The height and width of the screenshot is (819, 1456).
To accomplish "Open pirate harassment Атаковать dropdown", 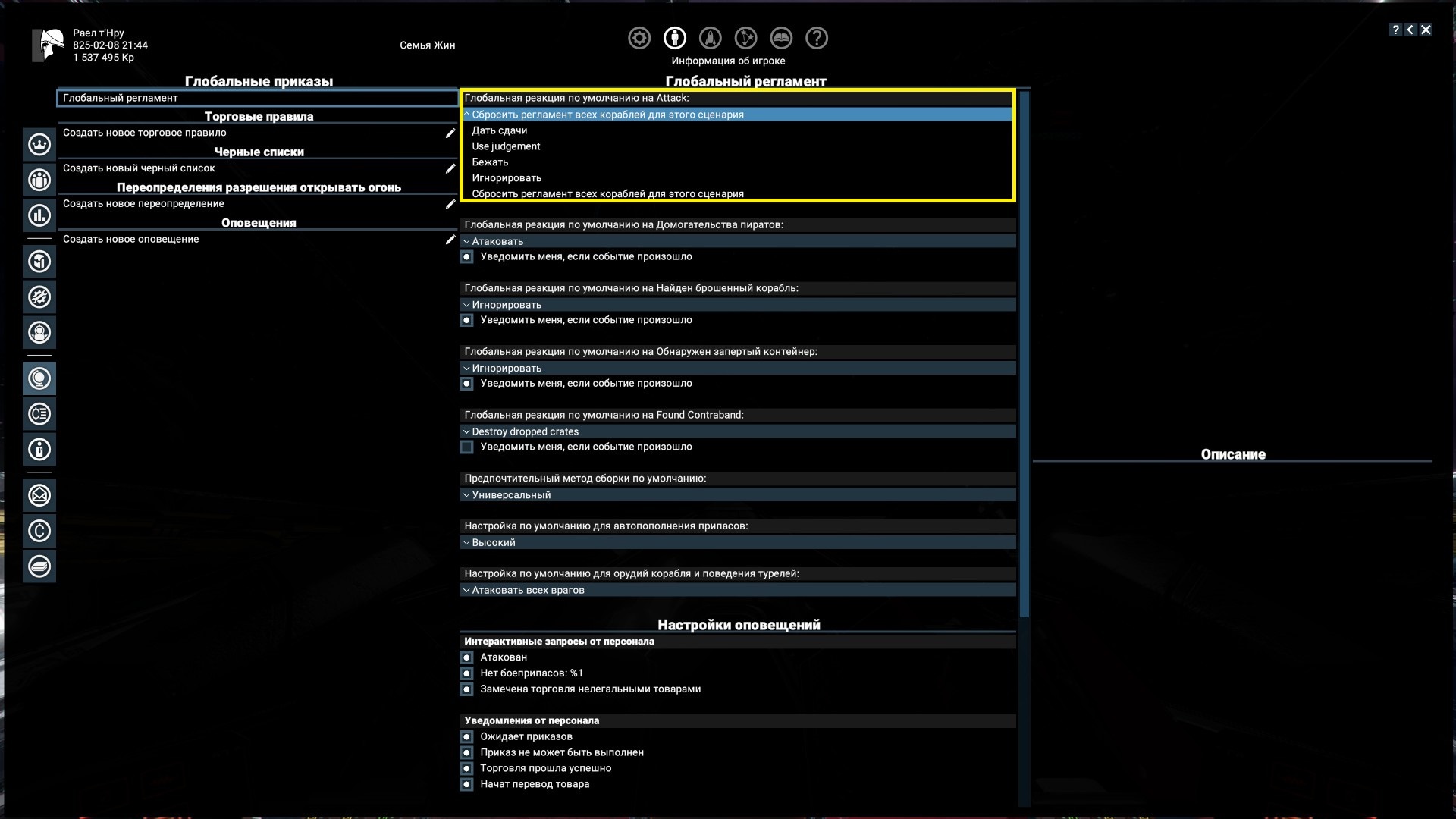I will click(x=737, y=241).
